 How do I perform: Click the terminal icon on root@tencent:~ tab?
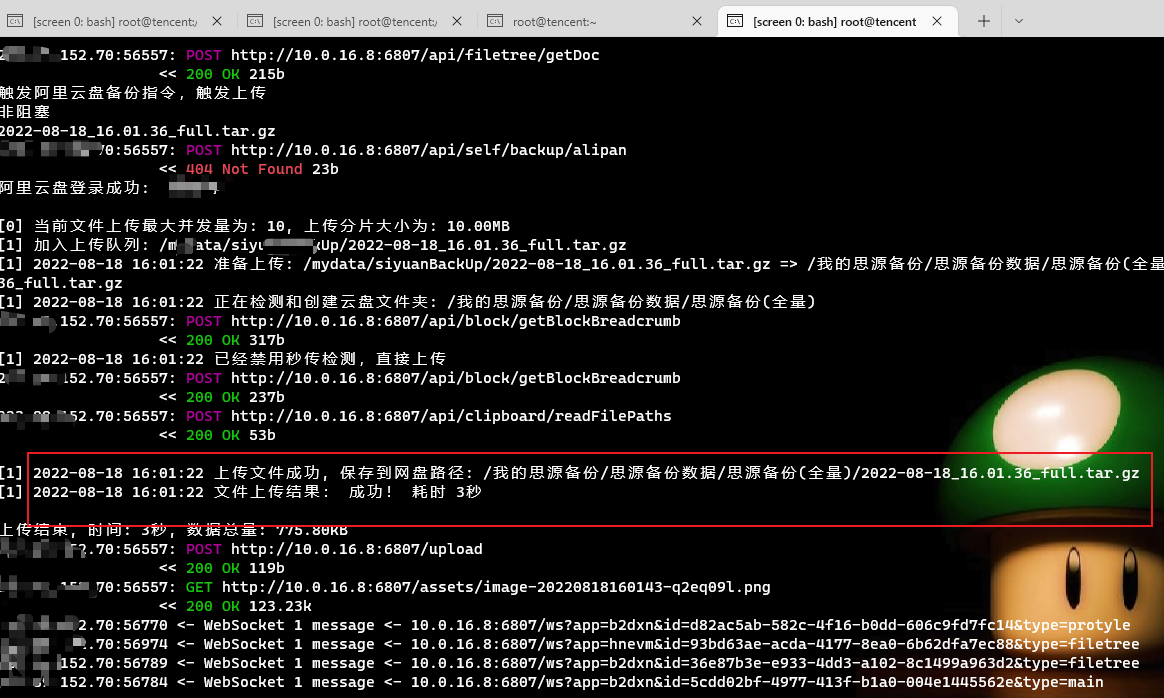pos(495,21)
